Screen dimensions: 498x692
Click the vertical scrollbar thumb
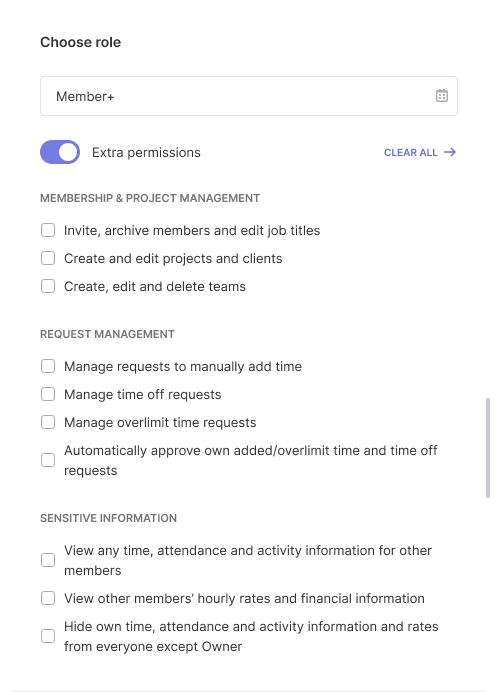tap(488, 448)
